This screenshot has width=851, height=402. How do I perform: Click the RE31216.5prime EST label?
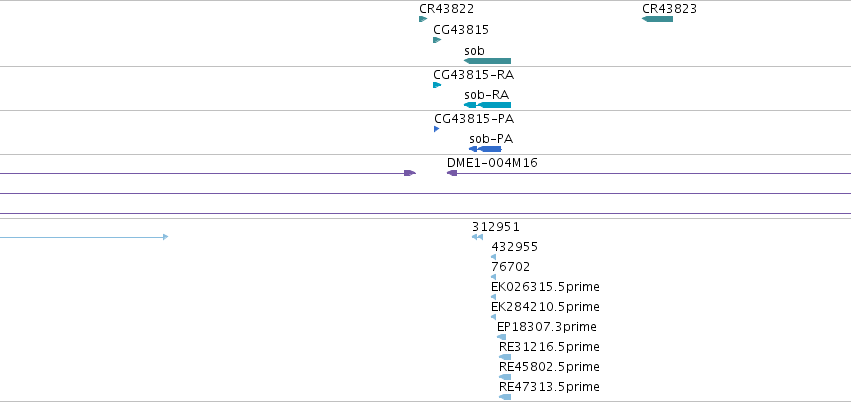coord(549,347)
